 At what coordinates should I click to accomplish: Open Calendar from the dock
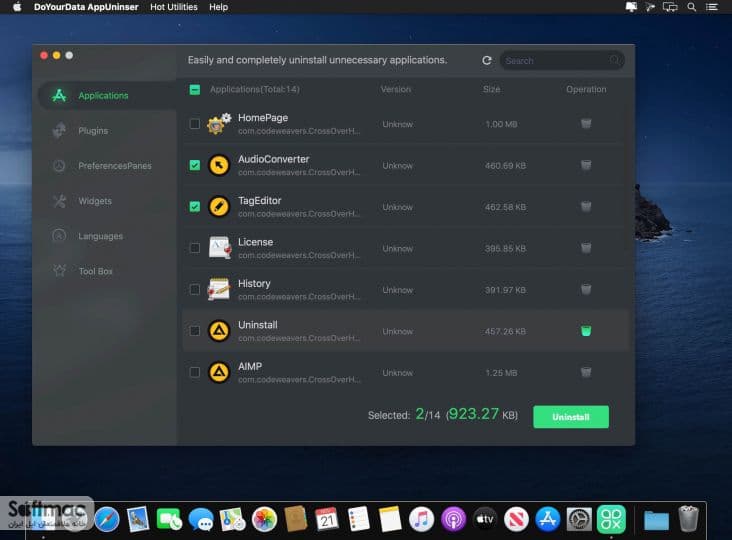[327, 519]
